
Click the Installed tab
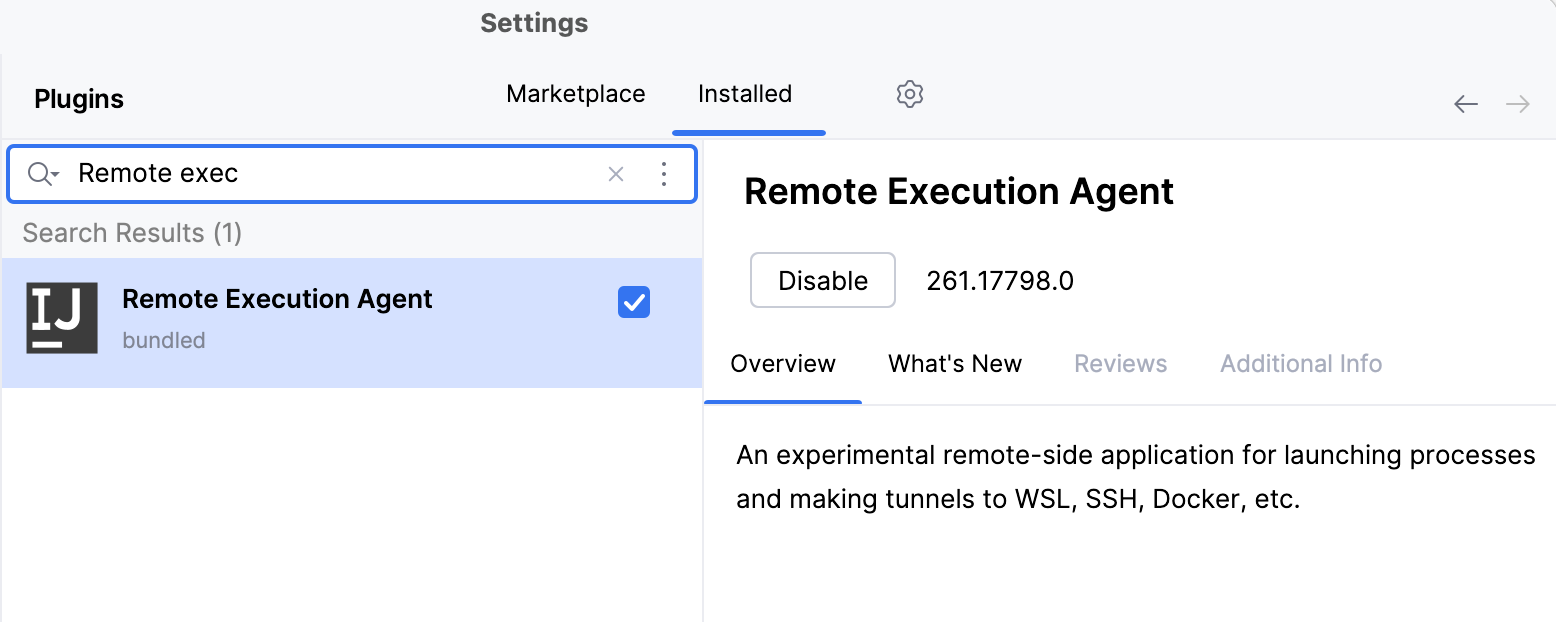coord(744,93)
